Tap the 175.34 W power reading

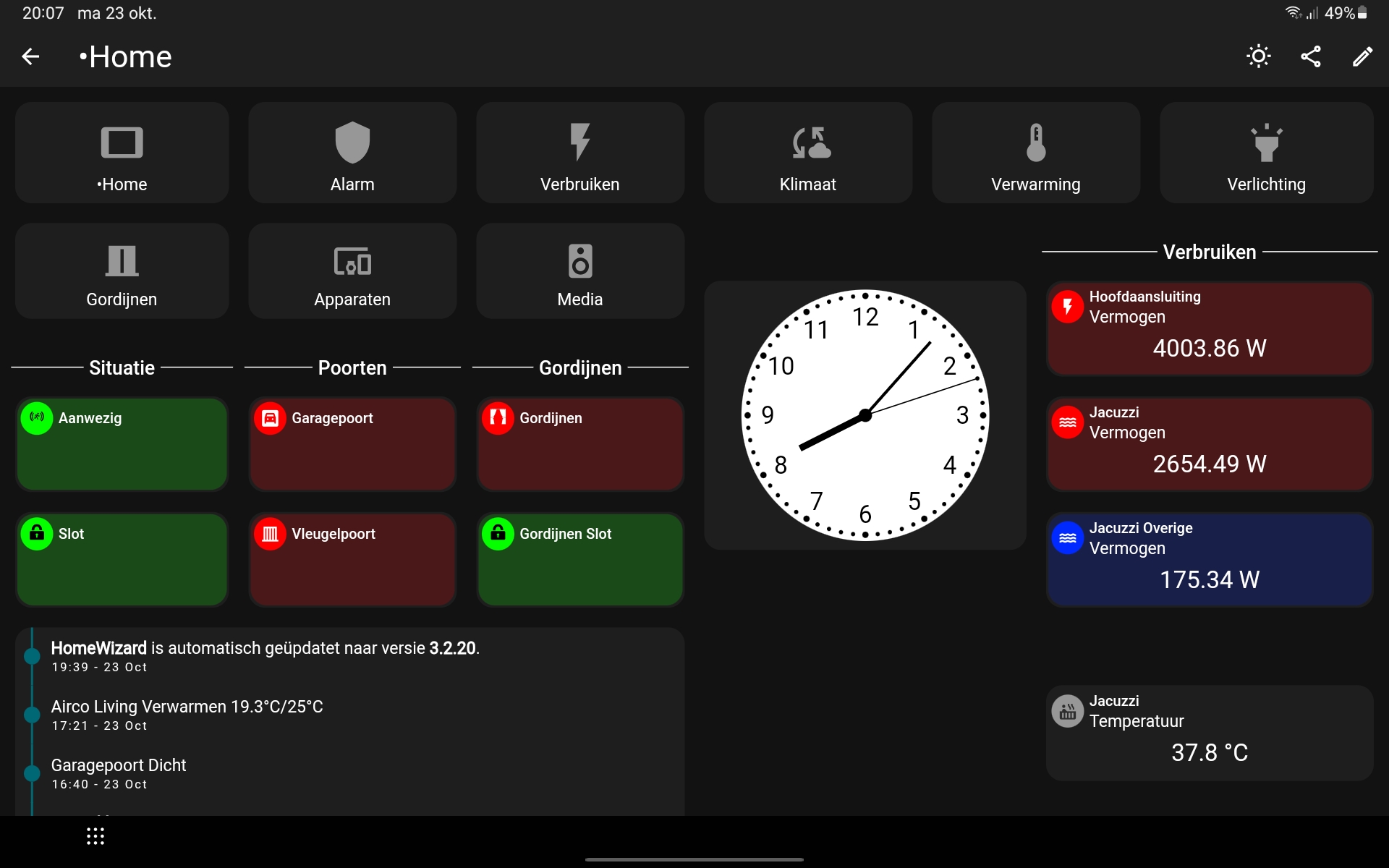(1210, 579)
